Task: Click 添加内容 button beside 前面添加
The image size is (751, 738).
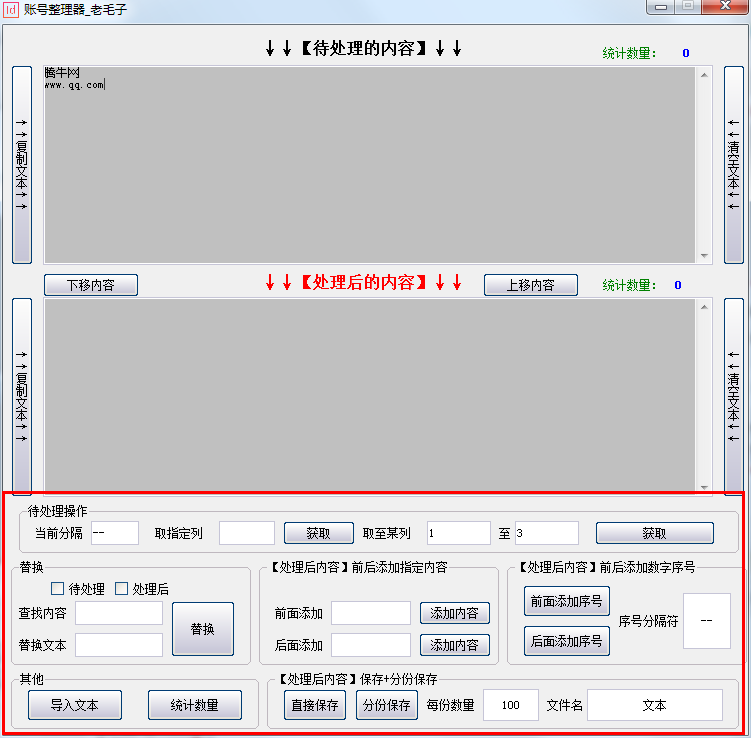Action: point(455,613)
